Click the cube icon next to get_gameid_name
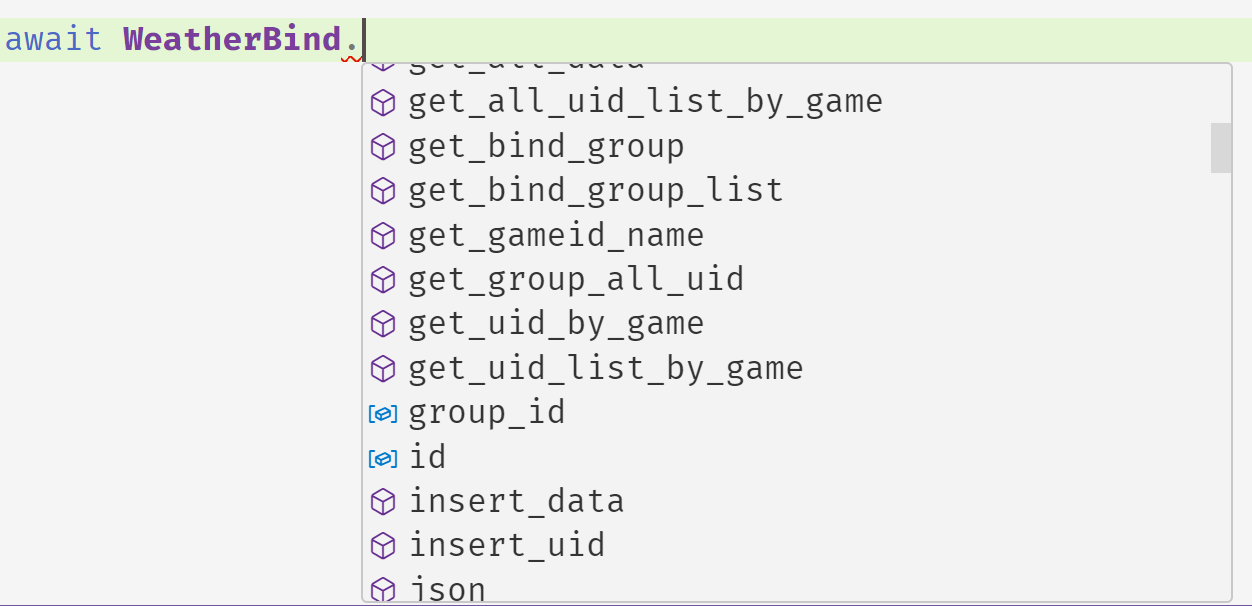The width and height of the screenshot is (1252, 606). pos(383,236)
